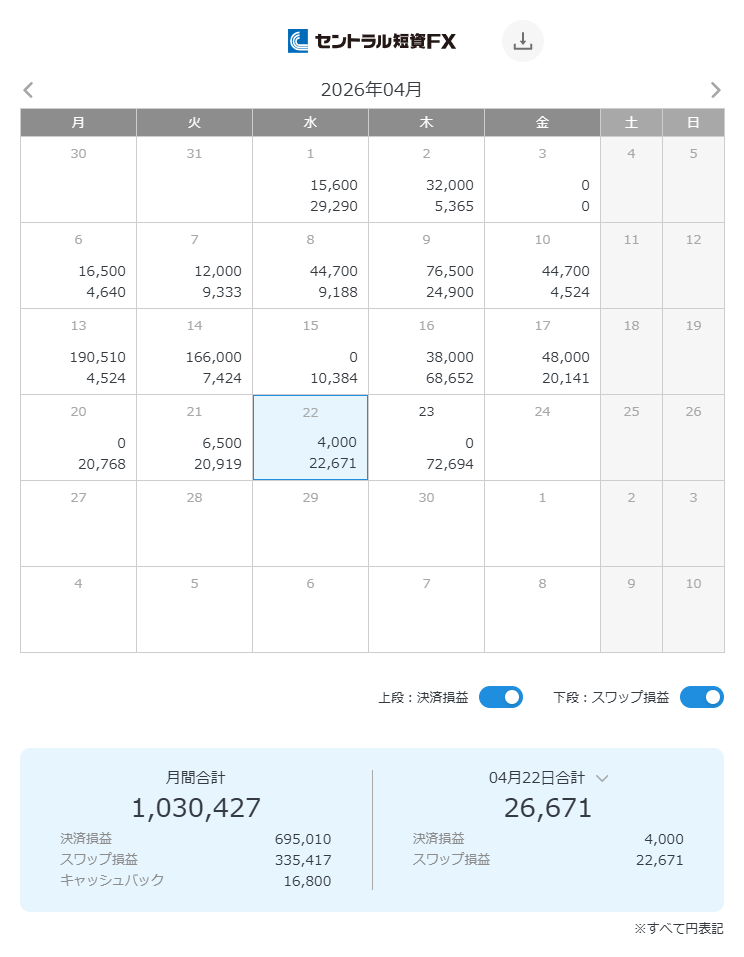Toggle the 決済損益 upper row switch
Screen dimensions: 744x957
click(x=500, y=697)
